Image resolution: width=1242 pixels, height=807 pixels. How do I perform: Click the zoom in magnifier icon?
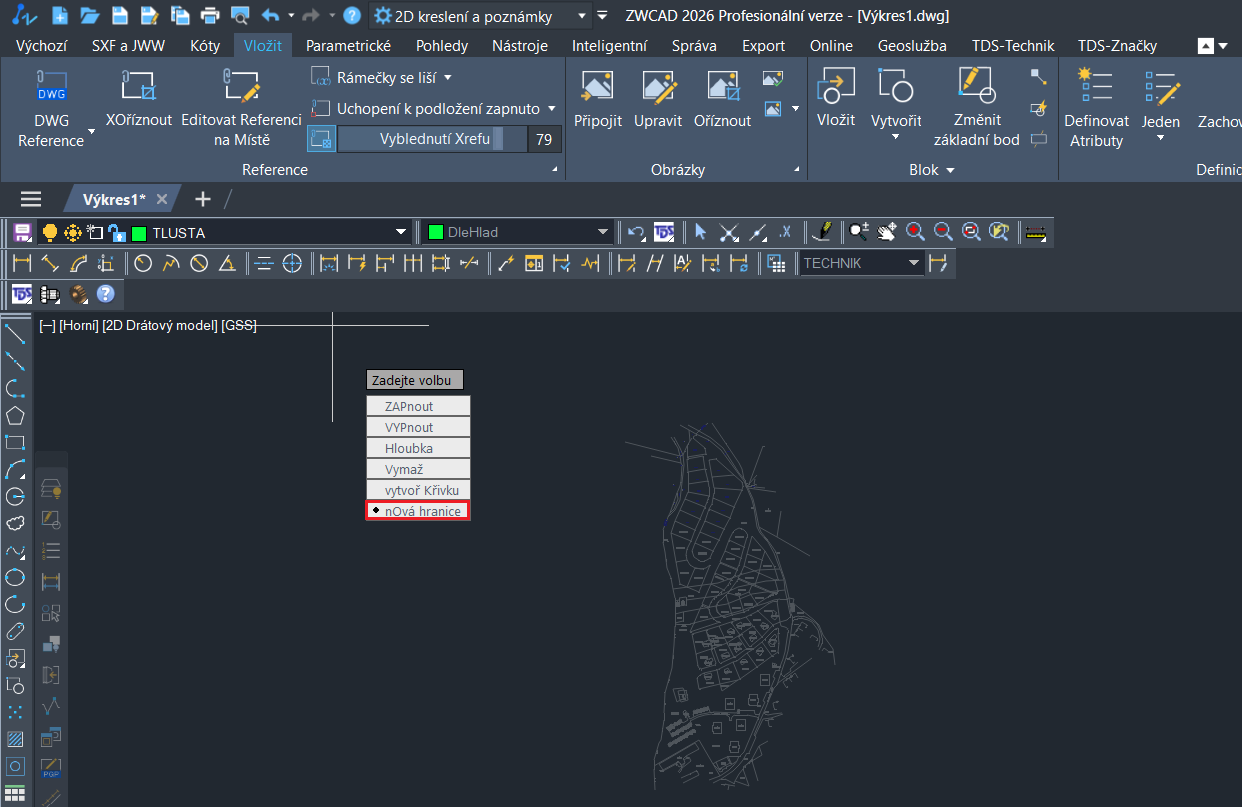tap(914, 232)
